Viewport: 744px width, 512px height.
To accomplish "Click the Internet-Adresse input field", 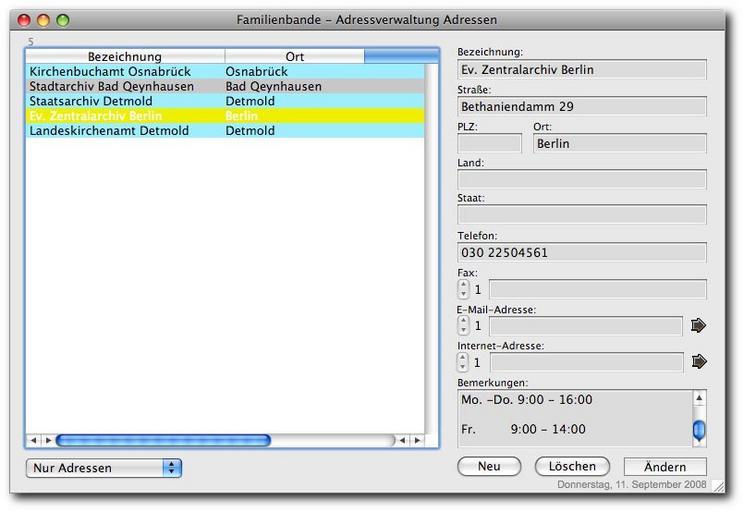I will click(586, 363).
